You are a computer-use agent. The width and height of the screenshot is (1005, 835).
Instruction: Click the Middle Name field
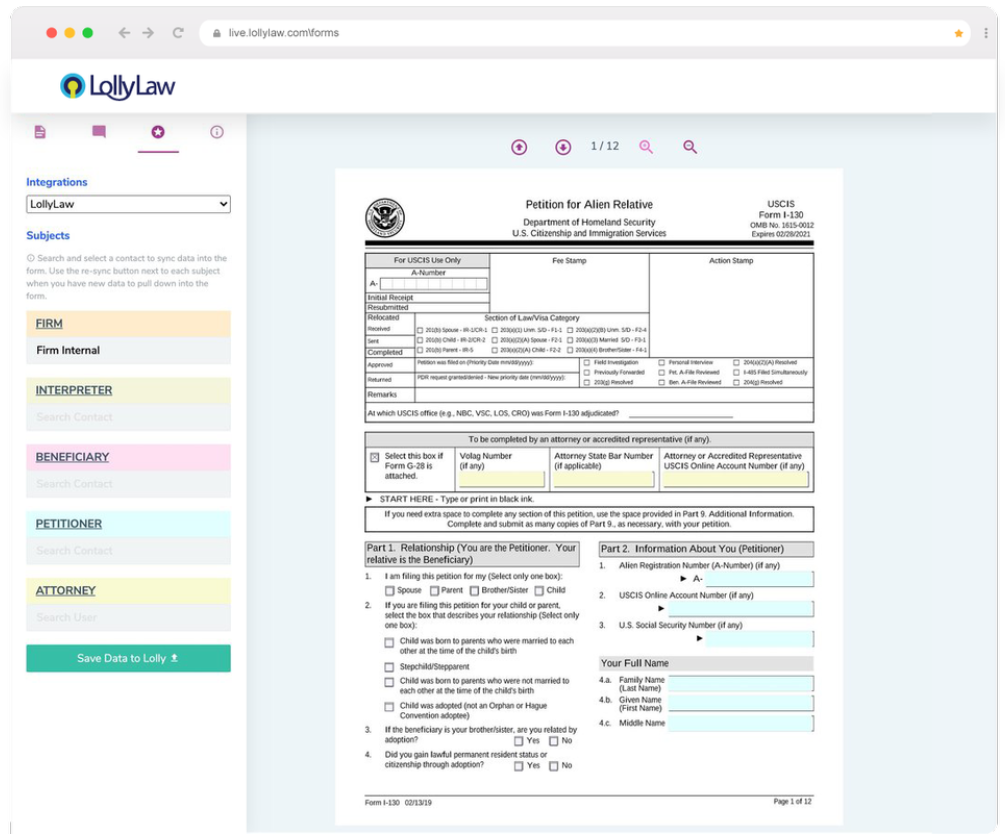click(740, 723)
